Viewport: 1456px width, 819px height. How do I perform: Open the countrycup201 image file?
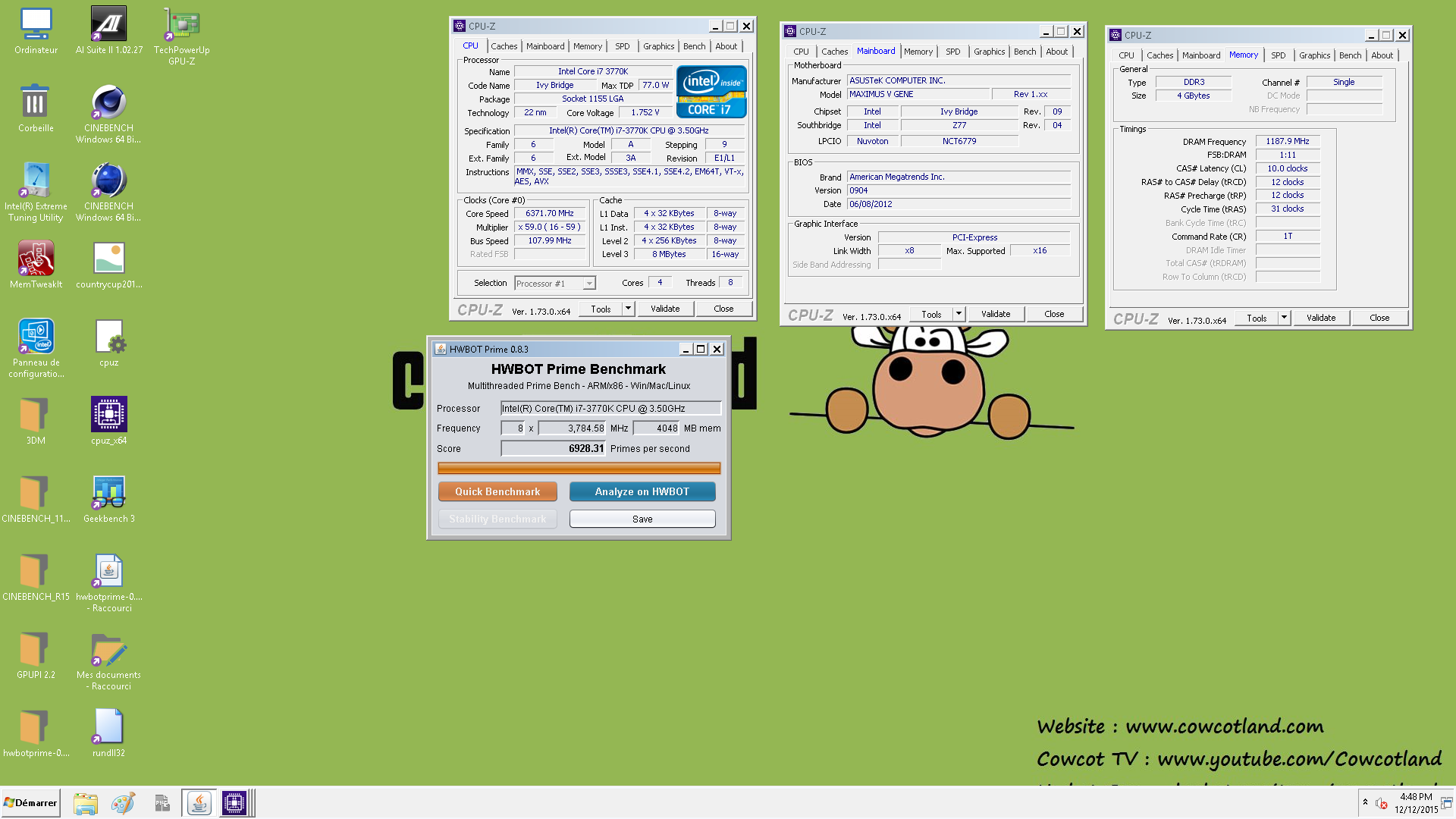[x=108, y=265]
